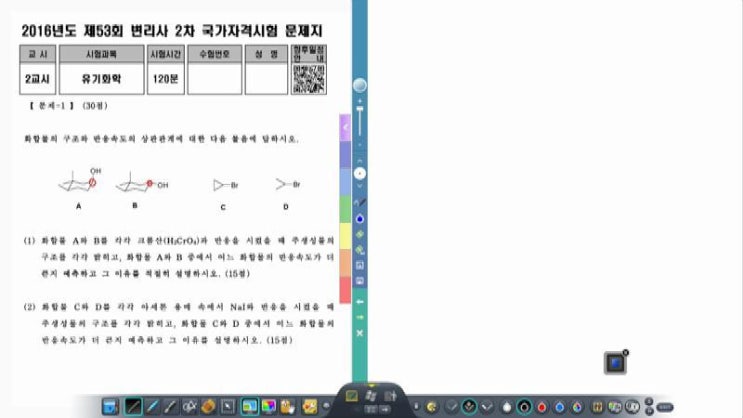Viewport: 743px width, 418px height.
Task: Open the third center-dock mode icon
Action: (x=390, y=396)
